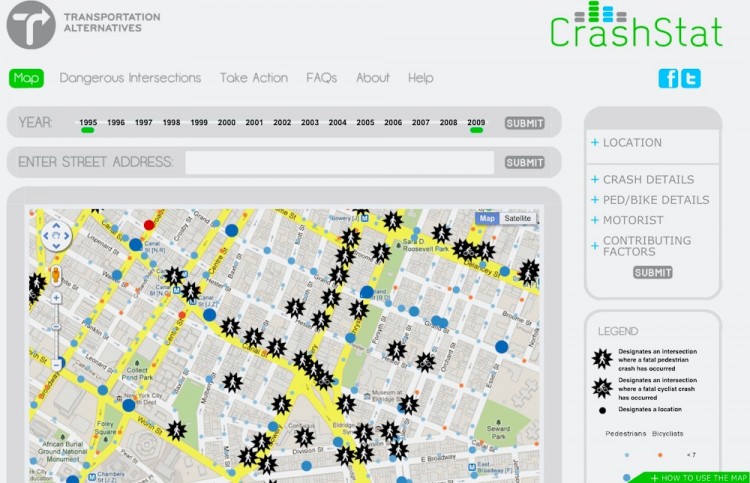Switch map to Satellite view
Image resolution: width=750 pixels, height=483 pixels.
[518, 218]
